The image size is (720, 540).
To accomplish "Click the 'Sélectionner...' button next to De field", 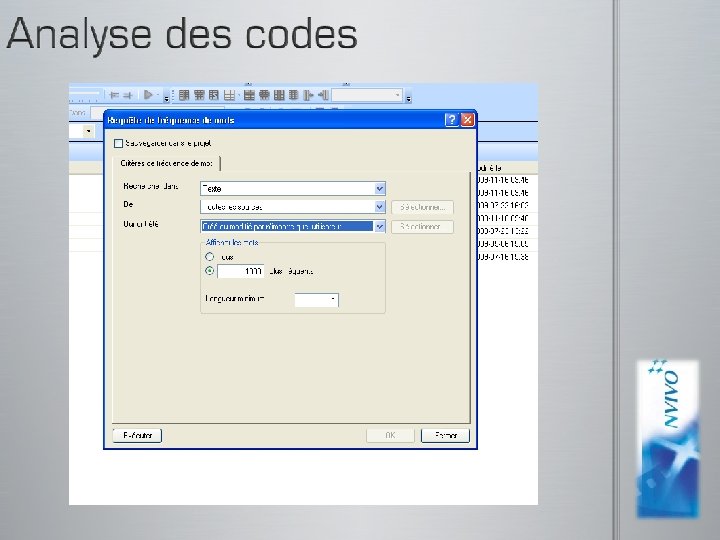I will (x=422, y=207).
